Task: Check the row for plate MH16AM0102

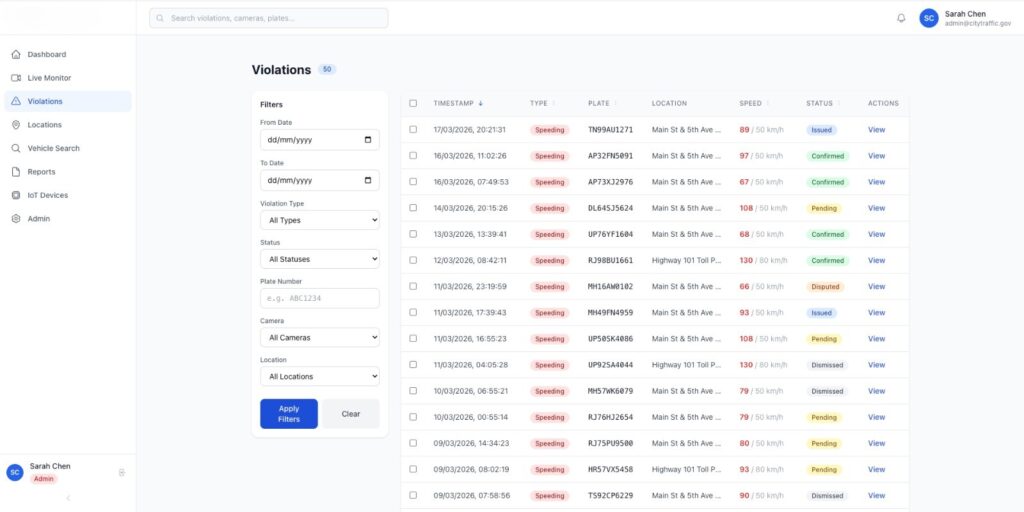Action: point(413,286)
